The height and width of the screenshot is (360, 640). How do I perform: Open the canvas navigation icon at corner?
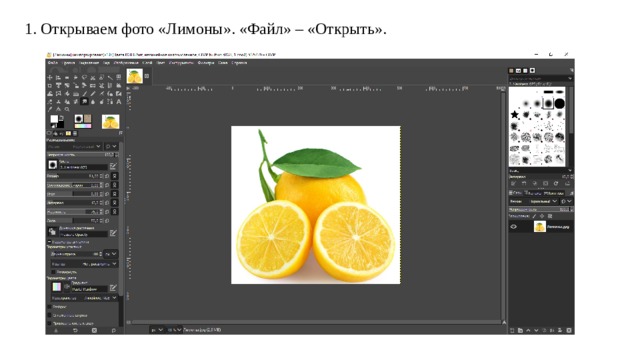(x=504, y=322)
